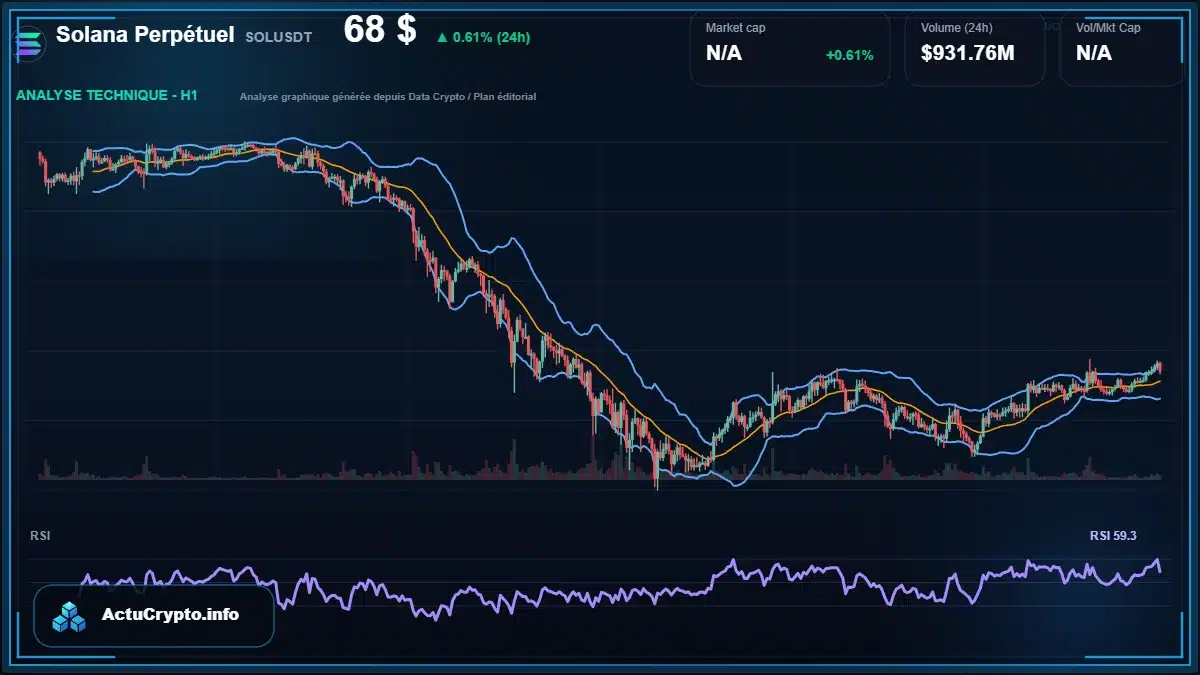
Task: Click the '68 $' price value
Action: point(380,30)
